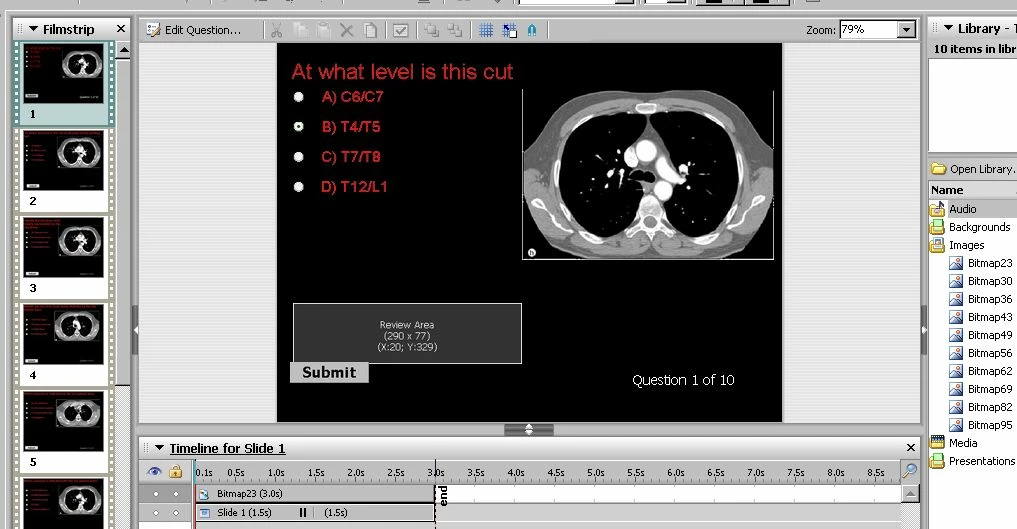Toggle visibility dot for Slide 1 row
The image size is (1017, 529).
pos(156,513)
